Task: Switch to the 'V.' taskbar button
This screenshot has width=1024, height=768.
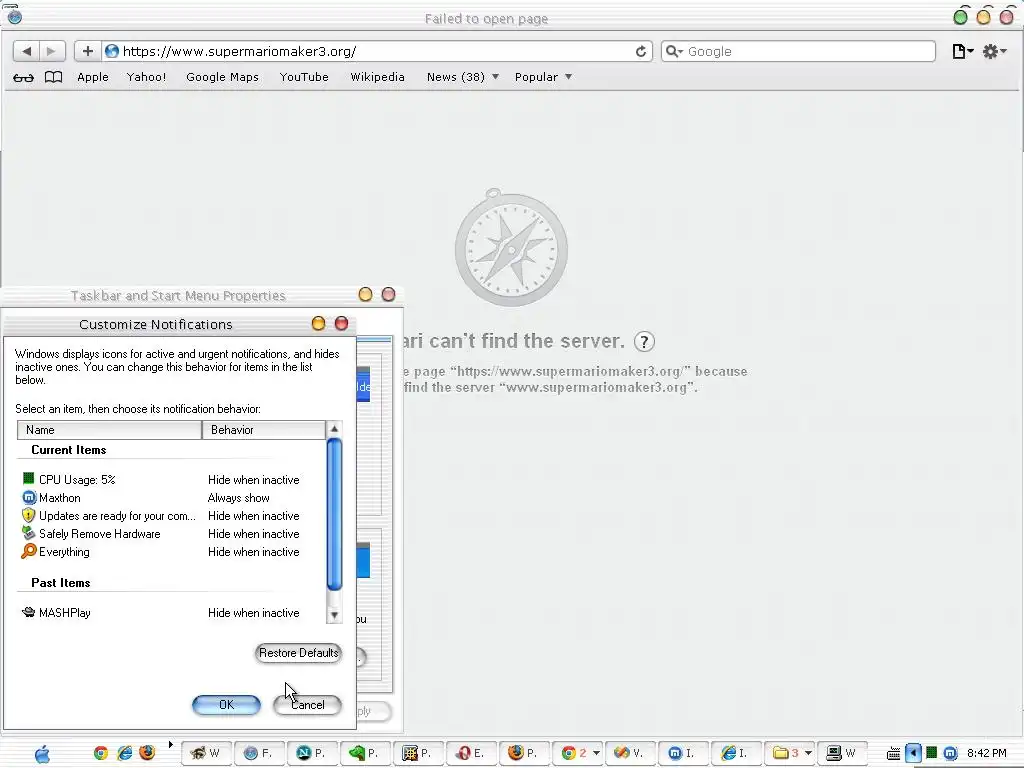Action: click(x=631, y=753)
